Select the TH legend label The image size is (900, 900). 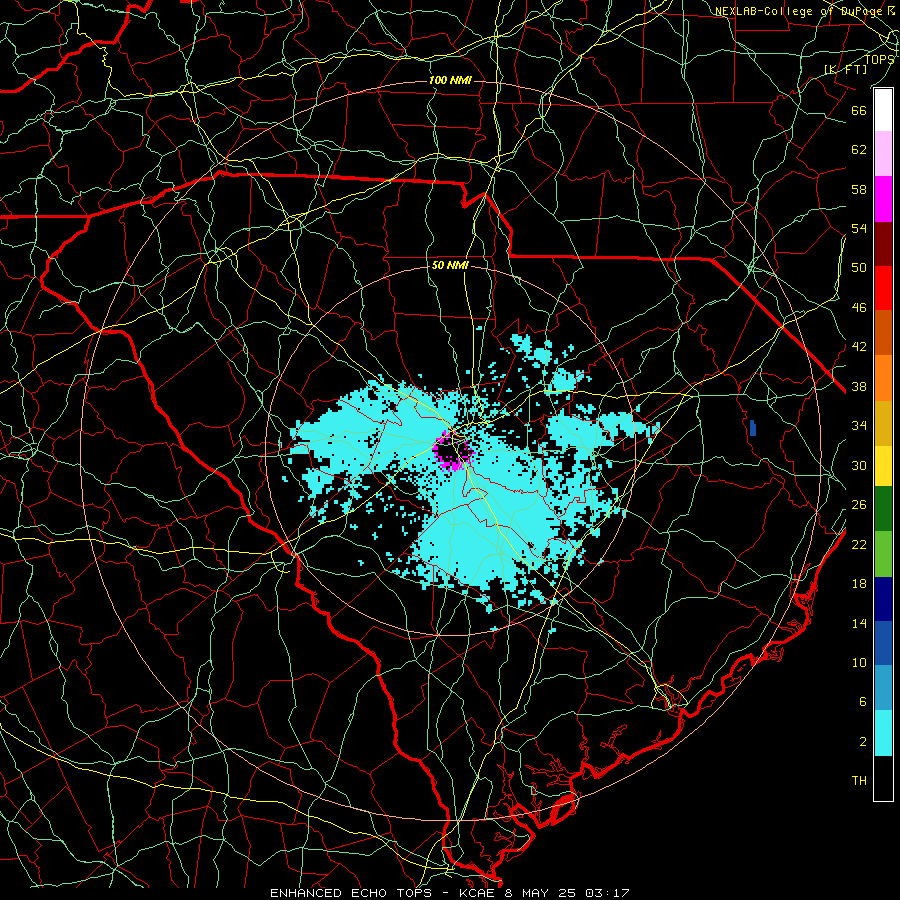pyautogui.click(x=859, y=781)
